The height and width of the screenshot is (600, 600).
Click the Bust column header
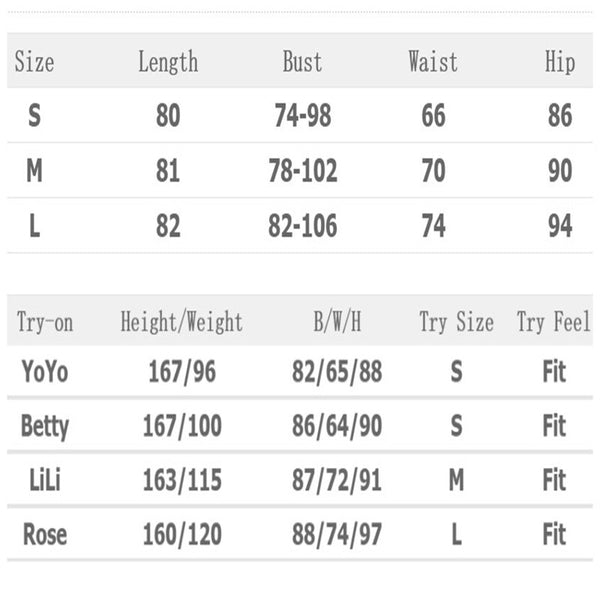pos(302,62)
